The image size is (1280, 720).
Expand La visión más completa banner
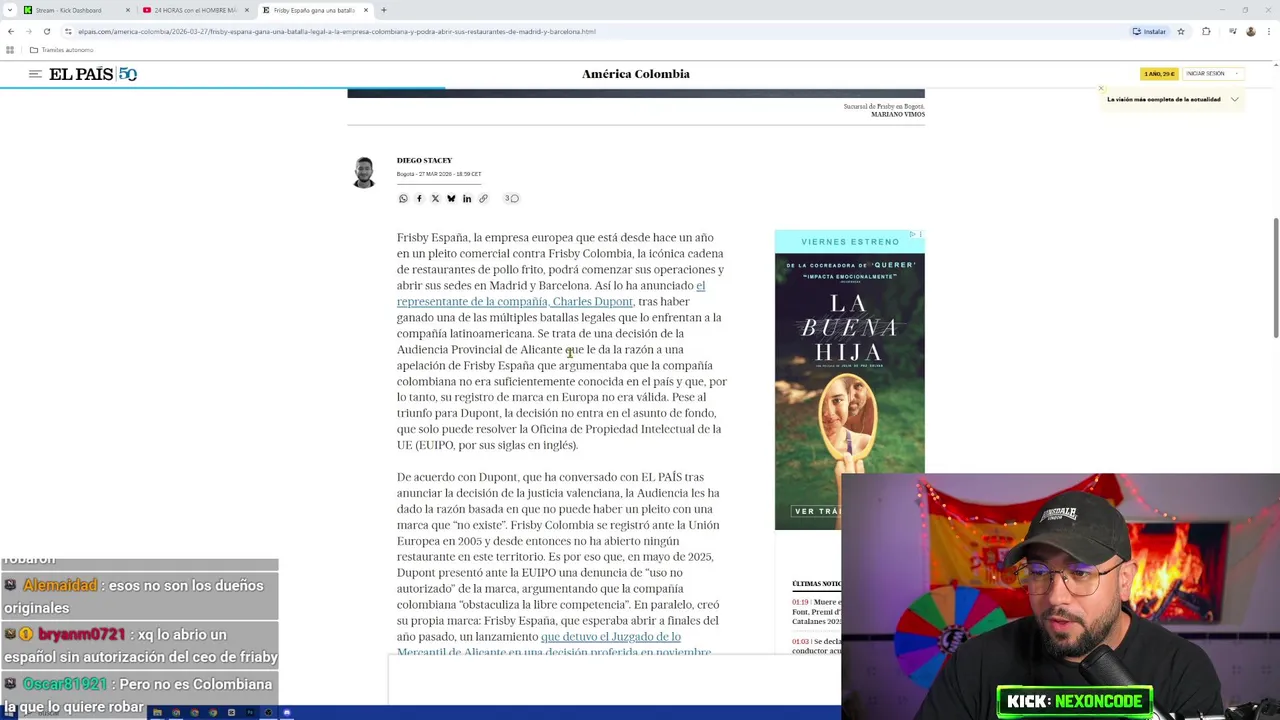pyautogui.click(x=1235, y=99)
